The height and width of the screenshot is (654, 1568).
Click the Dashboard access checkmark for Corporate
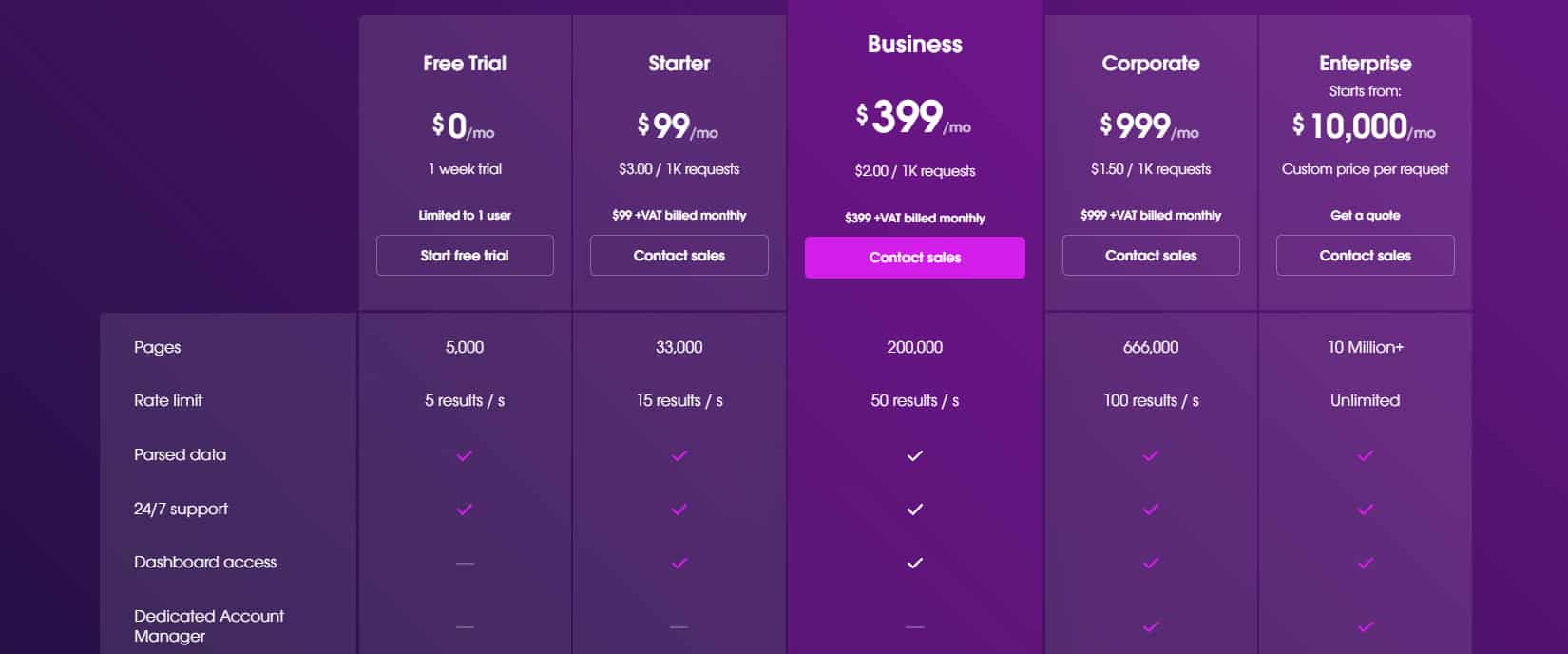[x=1150, y=562]
